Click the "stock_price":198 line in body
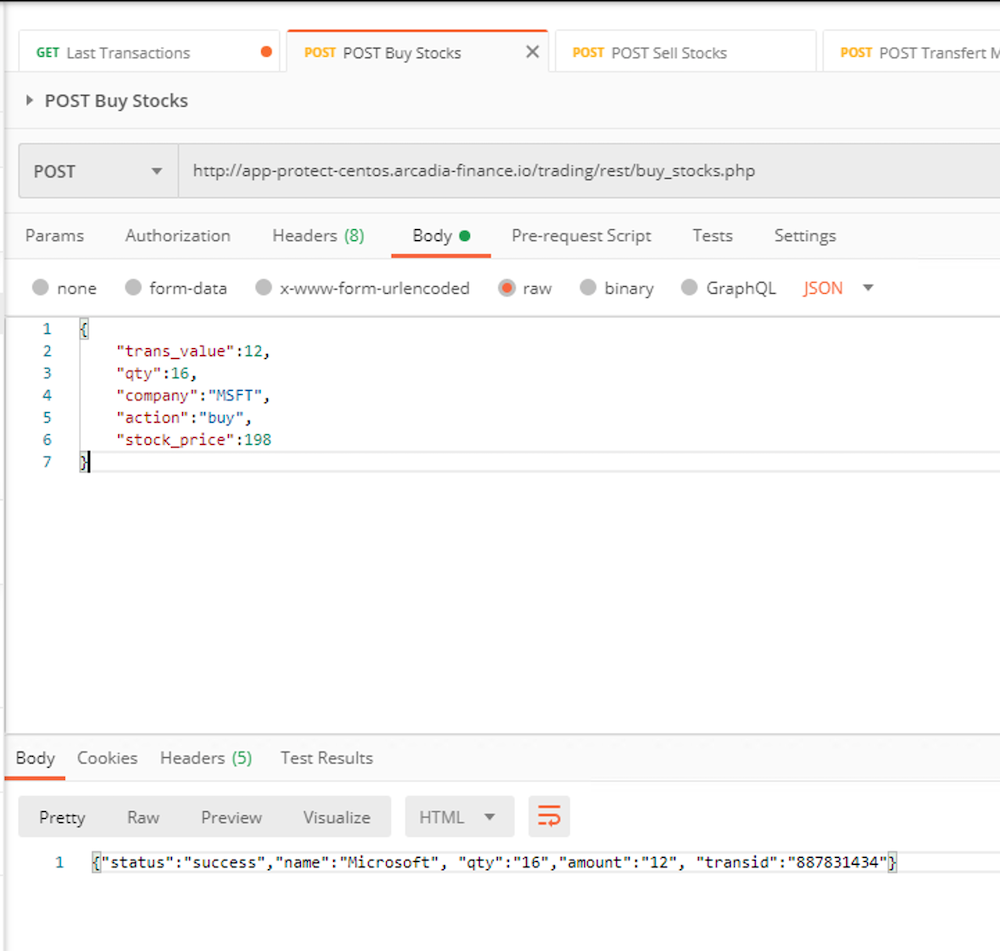 pos(194,439)
